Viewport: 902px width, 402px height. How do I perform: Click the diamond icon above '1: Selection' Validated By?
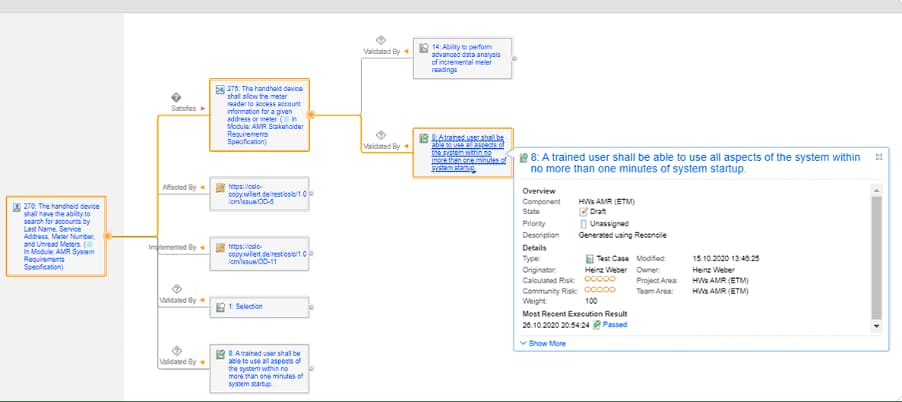click(177, 289)
